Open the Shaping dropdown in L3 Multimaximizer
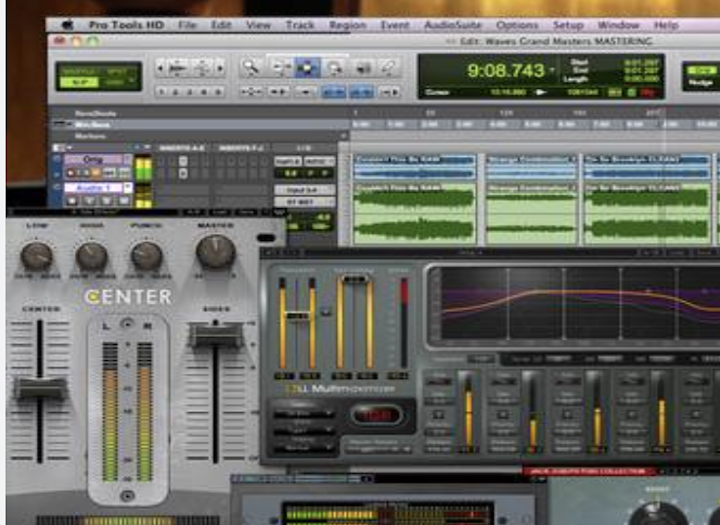Screen dimensions: 720x525 (x=304, y=447)
